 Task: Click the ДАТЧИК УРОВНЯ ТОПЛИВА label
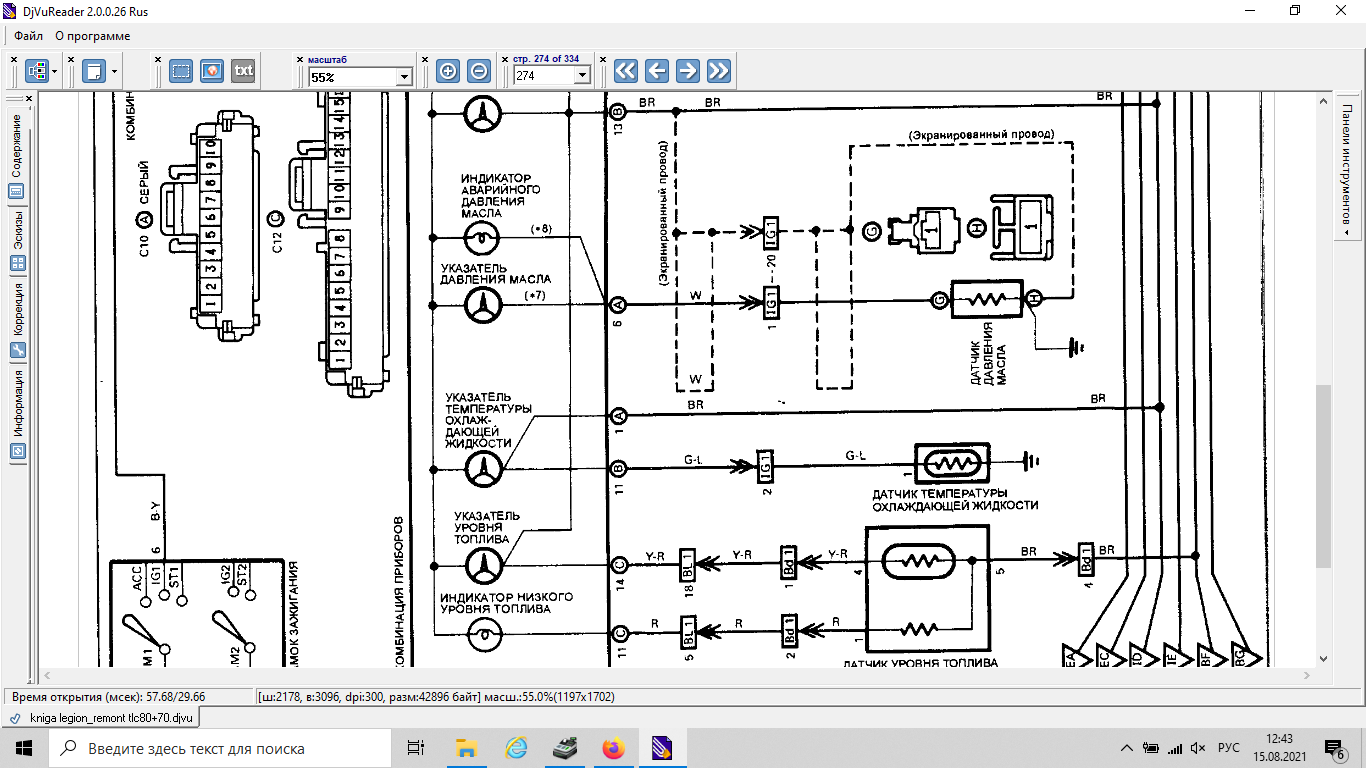[x=920, y=663]
